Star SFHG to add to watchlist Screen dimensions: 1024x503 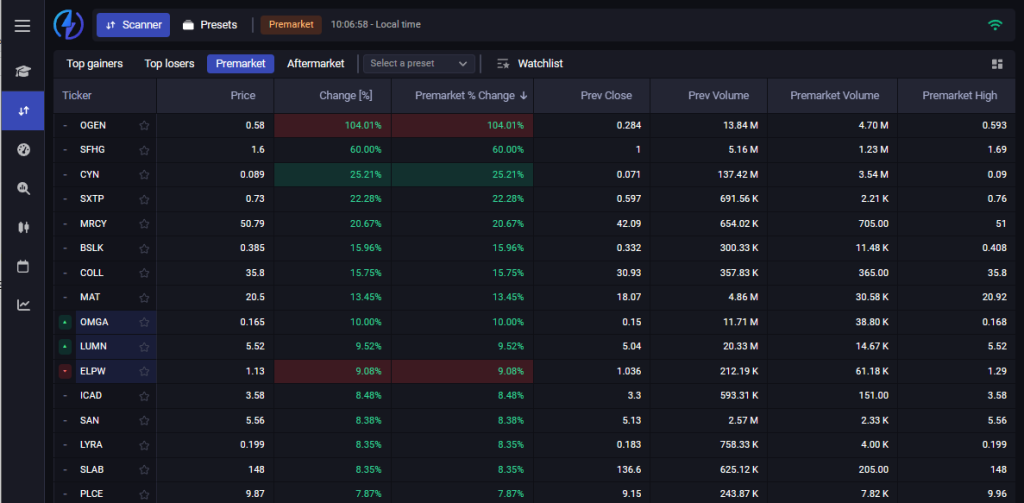[x=144, y=150]
